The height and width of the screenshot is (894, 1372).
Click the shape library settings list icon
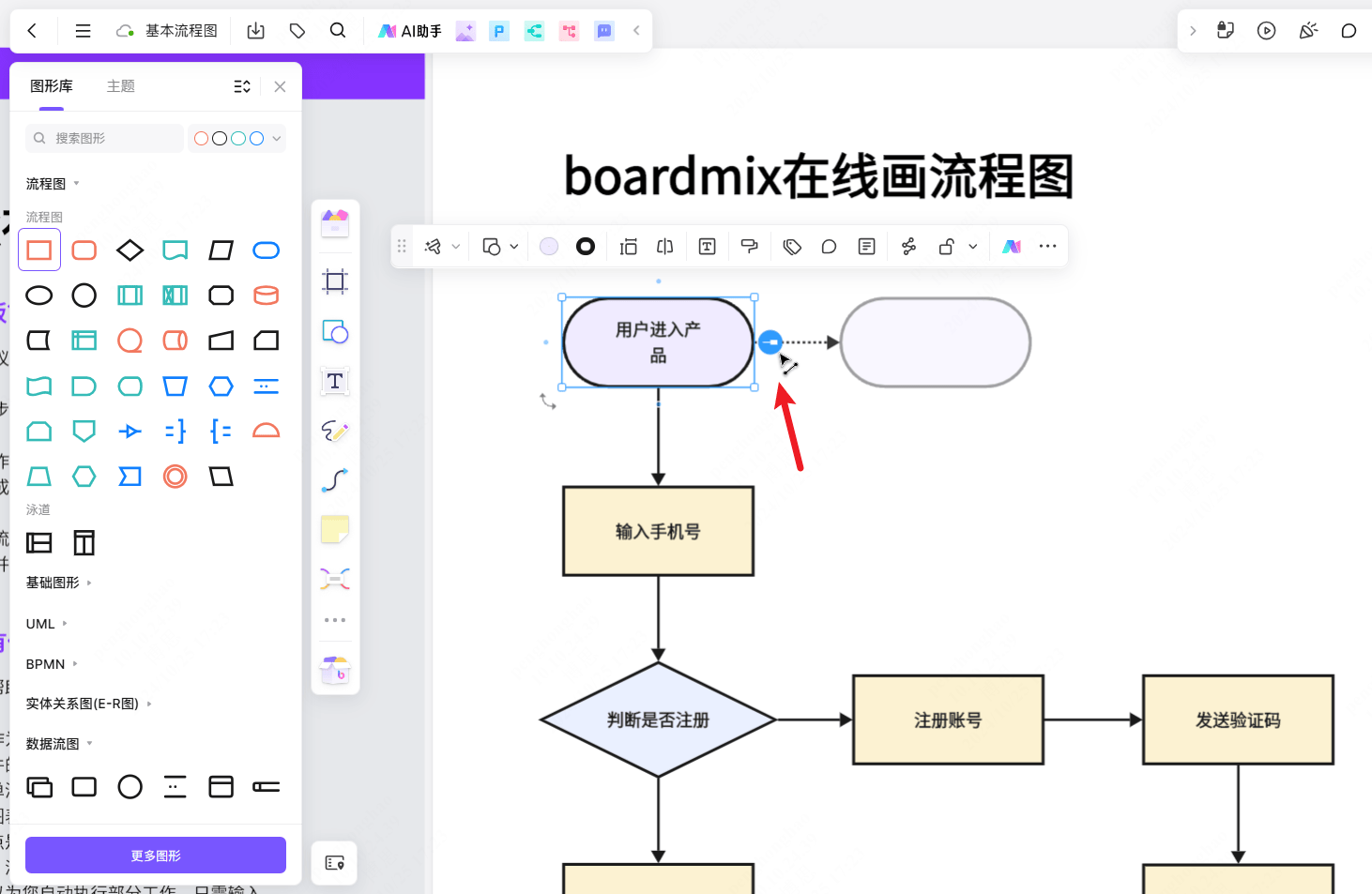pyautogui.click(x=242, y=86)
